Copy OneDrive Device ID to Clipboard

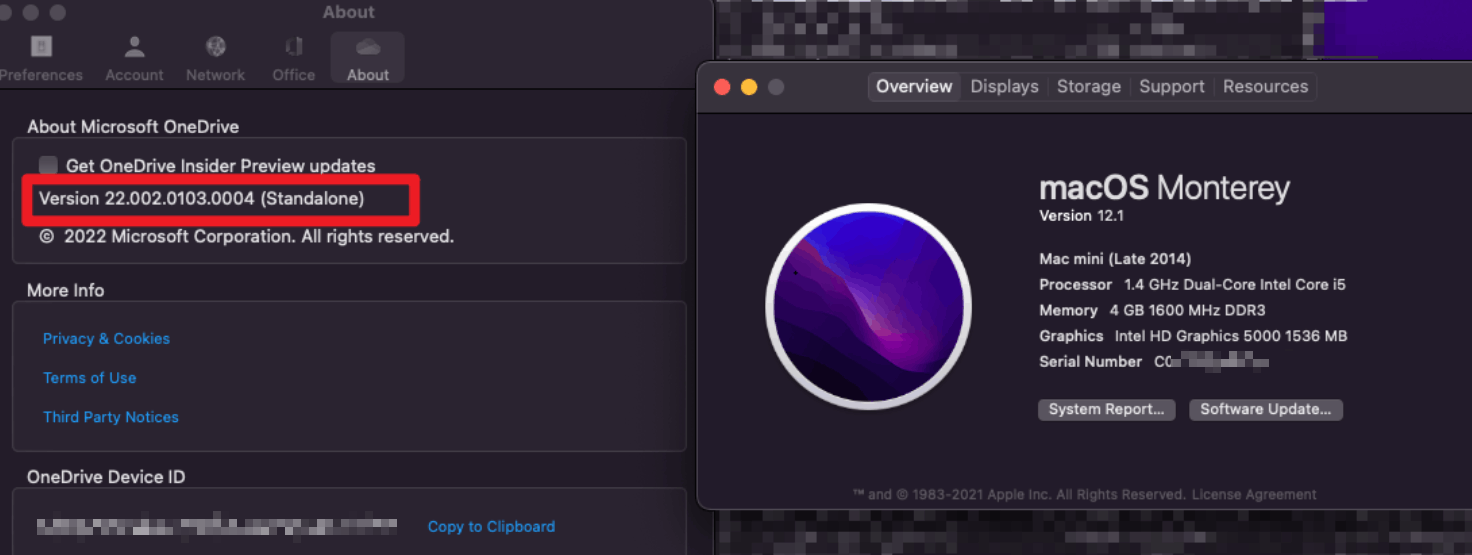pos(491,526)
